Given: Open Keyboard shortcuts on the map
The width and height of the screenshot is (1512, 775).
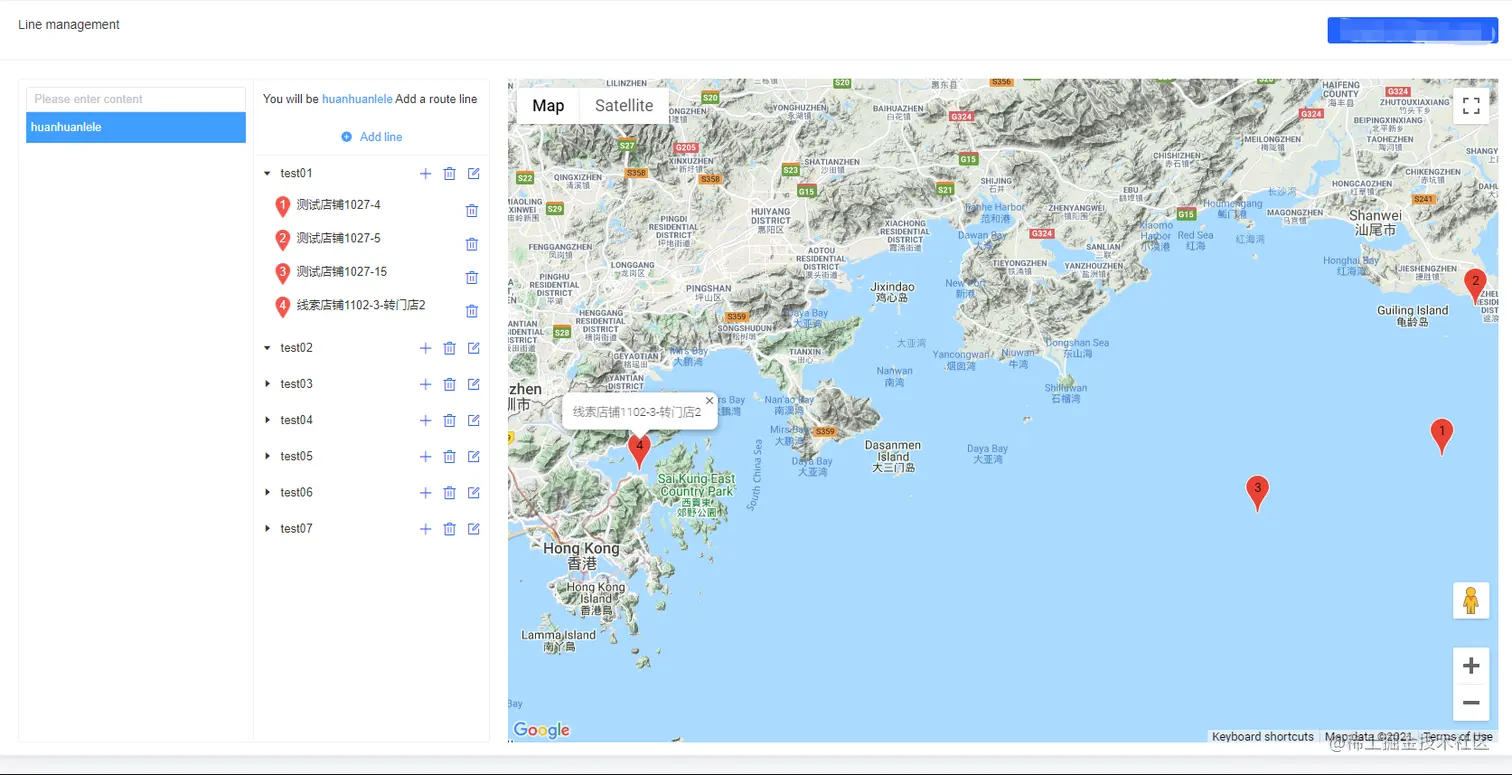Looking at the screenshot, I should (1263, 737).
